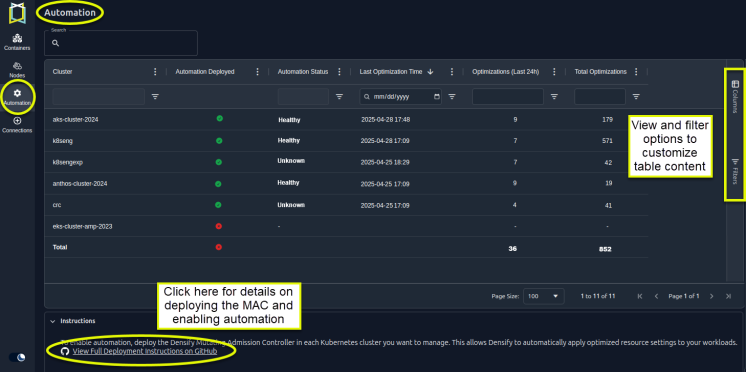This screenshot has height=372, width=746.
Task: Click the Densify logo at top left
Action: pos(17,12)
